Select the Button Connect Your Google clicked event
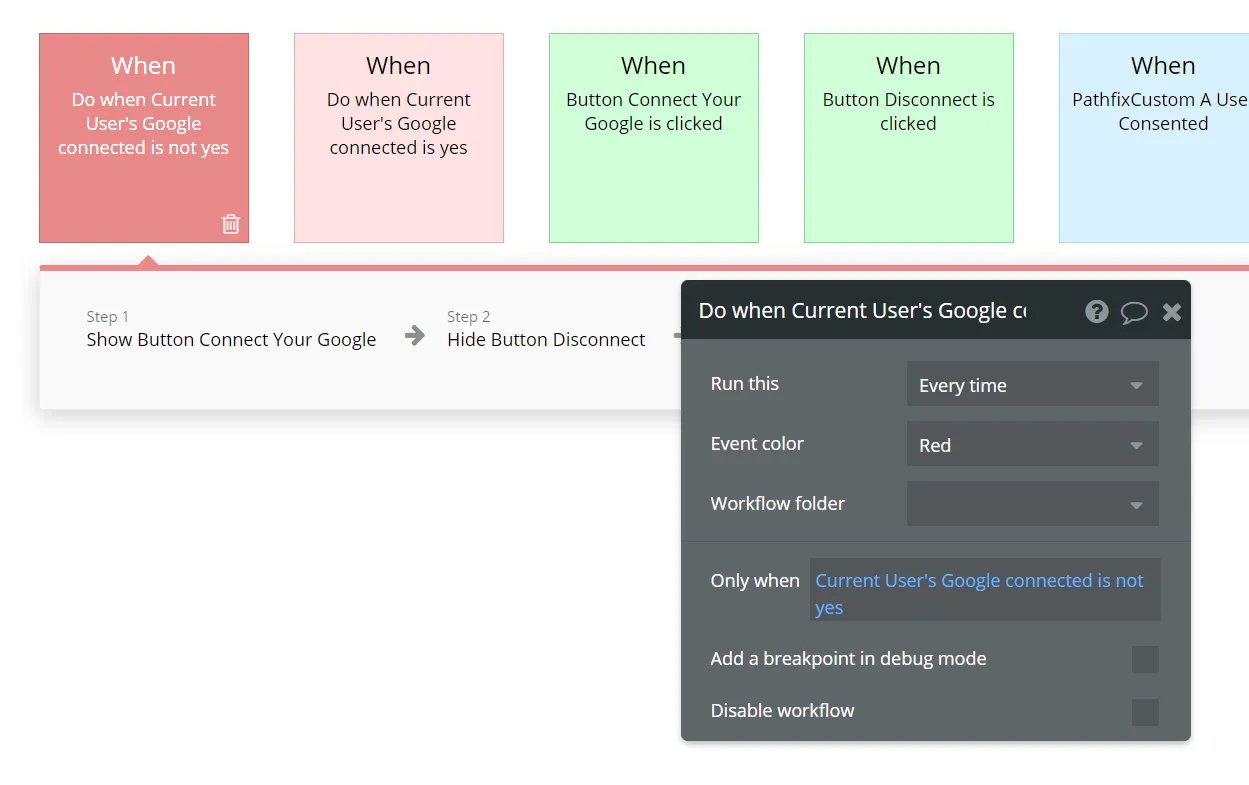 point(654,138)
